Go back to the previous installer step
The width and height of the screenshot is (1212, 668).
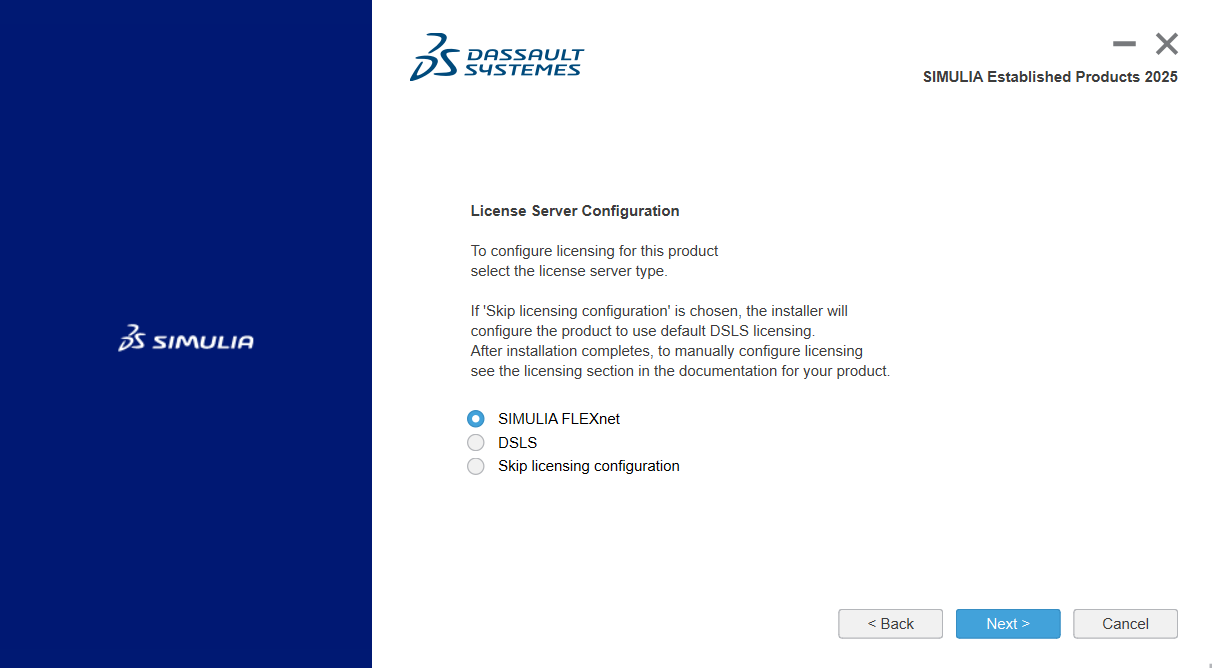pyautogui.click(x=889, y=623)
